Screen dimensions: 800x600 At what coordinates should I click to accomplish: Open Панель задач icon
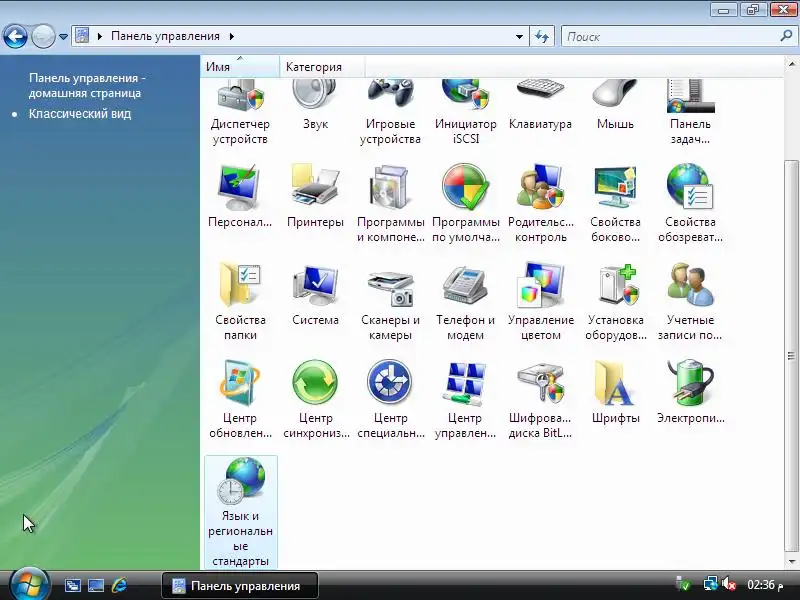coord(690,96)
